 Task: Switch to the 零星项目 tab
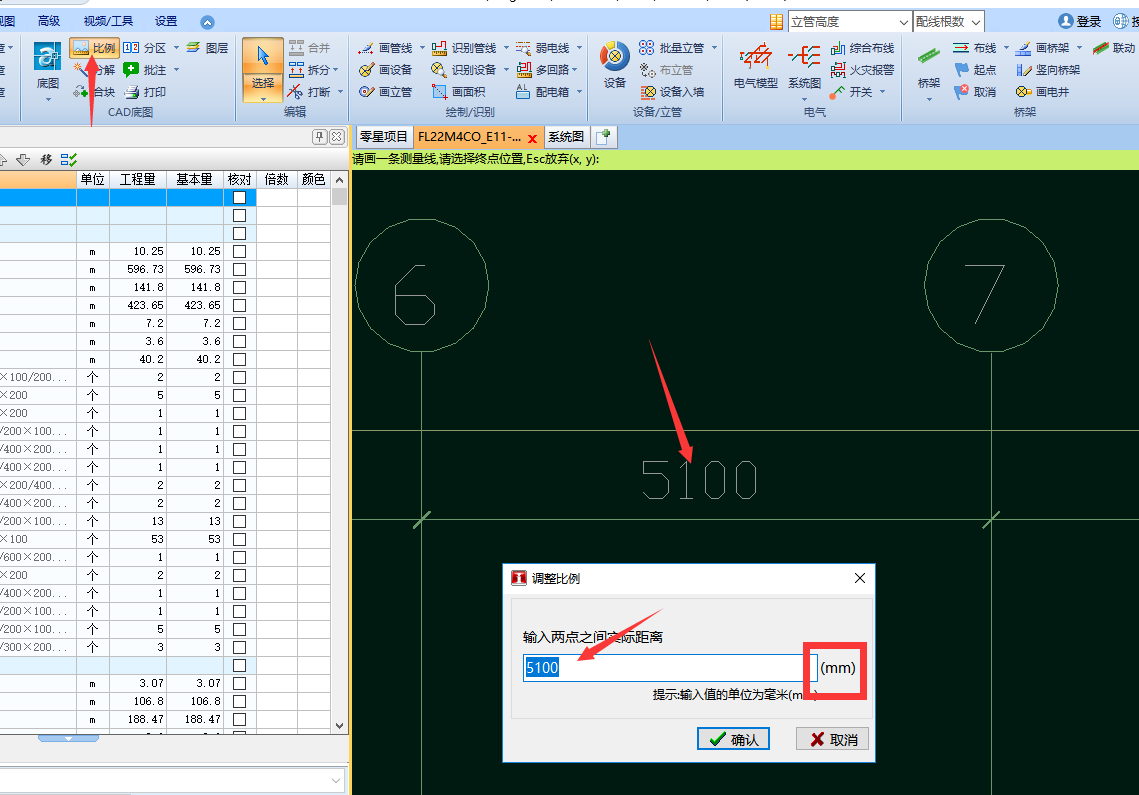click(x=384, y=137)
